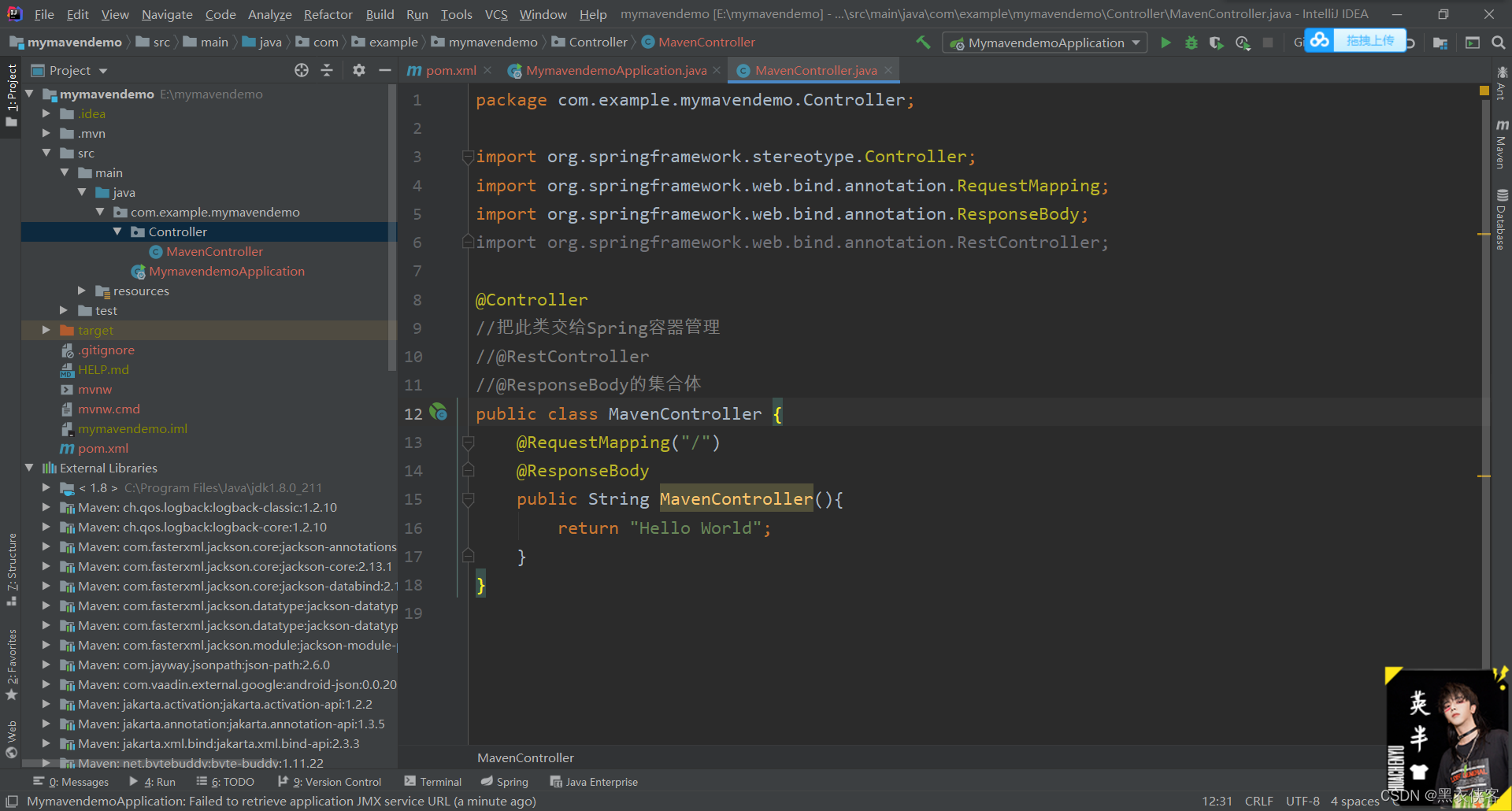1512x811 pixels.
Task: Click the Project panel locate (crosshair) icon
Action: click(x=302, y=71)
